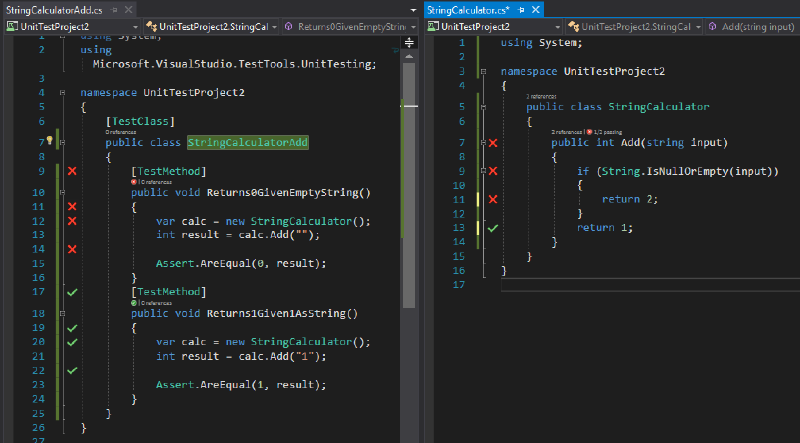
Task: Open the Add(string input) member dropdown
Action: click(x=752, y=27)
